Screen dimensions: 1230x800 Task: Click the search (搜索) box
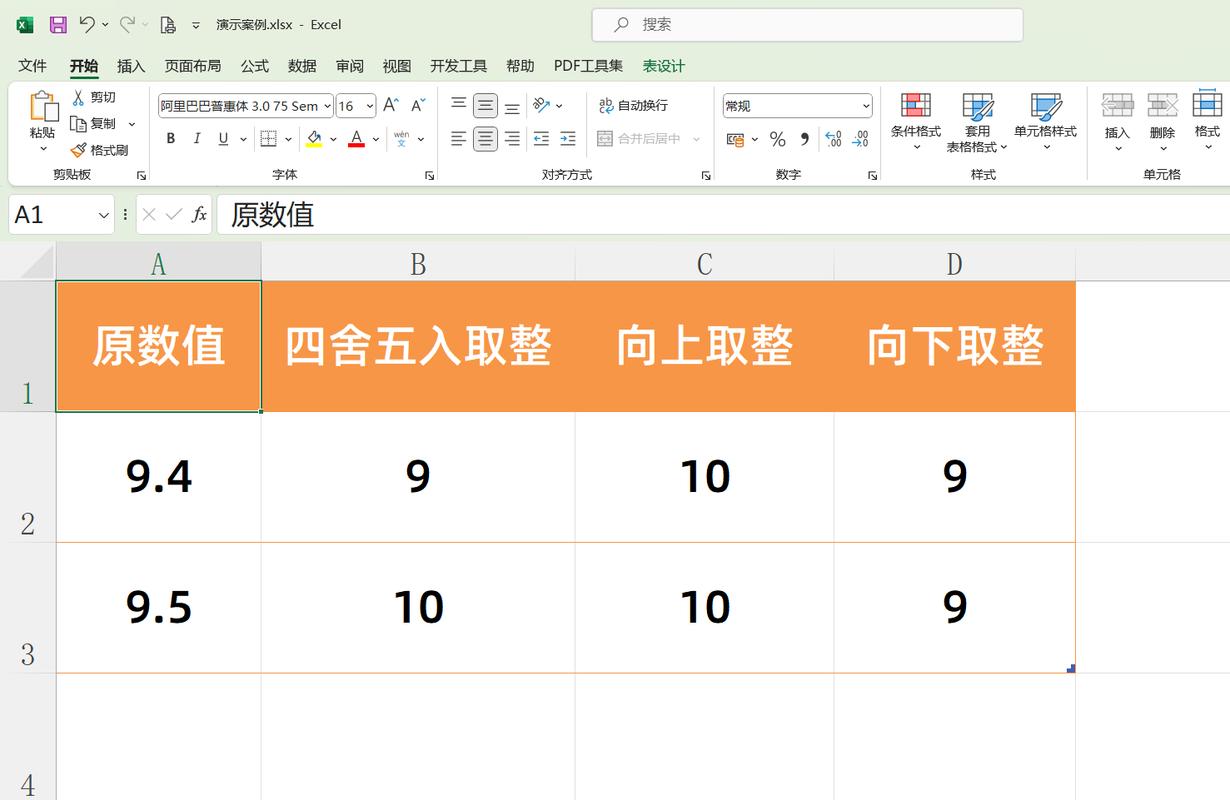(807, 25)
